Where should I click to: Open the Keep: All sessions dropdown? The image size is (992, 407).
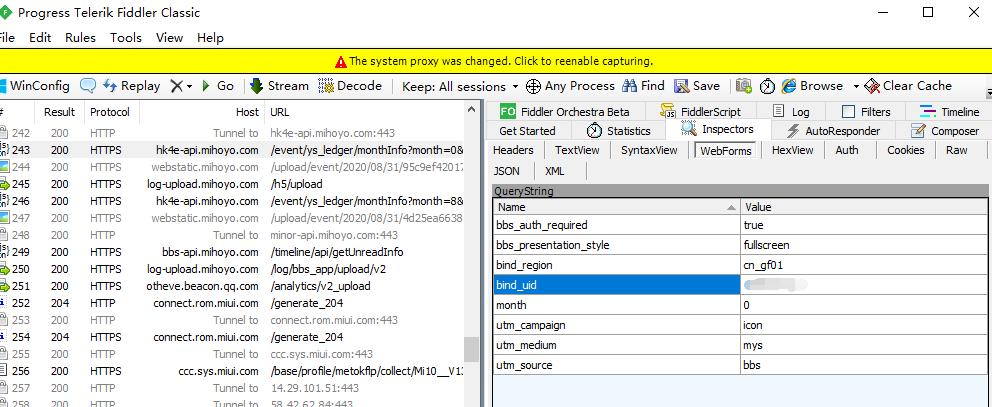pos(460,87)
